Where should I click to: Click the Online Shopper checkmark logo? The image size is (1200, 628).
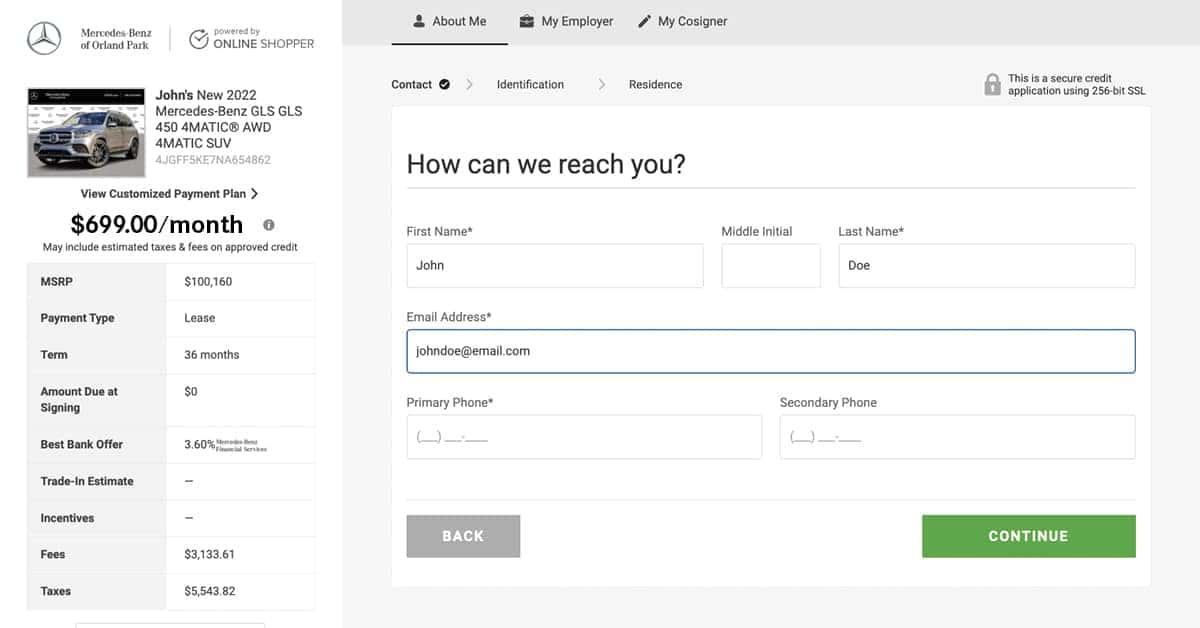199,39
